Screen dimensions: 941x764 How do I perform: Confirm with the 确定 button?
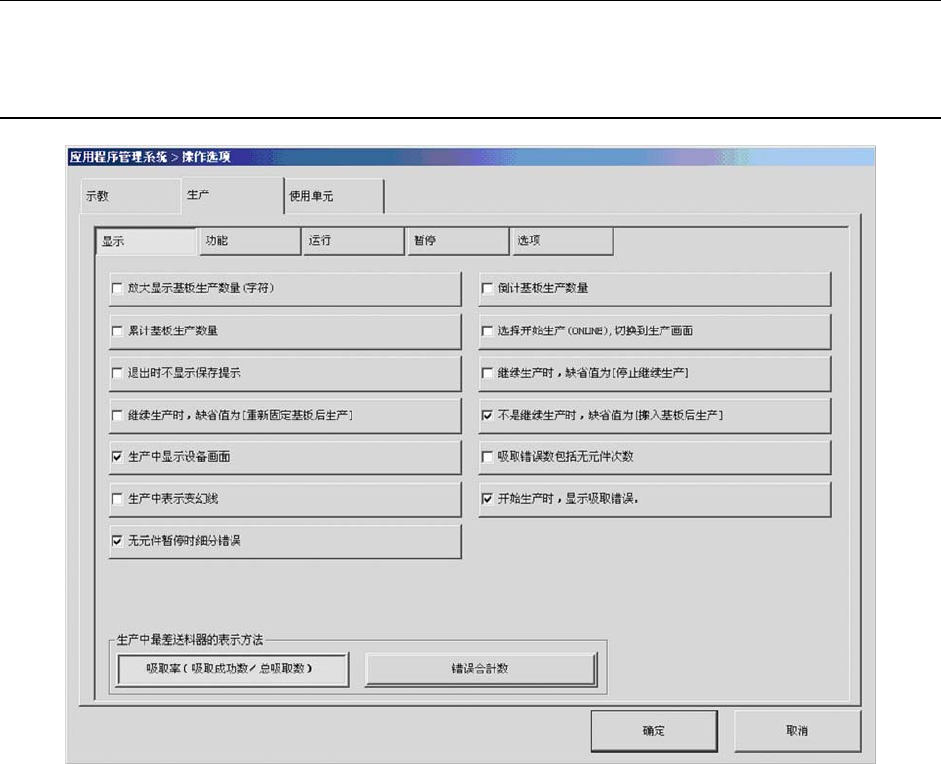coord(654,731)
